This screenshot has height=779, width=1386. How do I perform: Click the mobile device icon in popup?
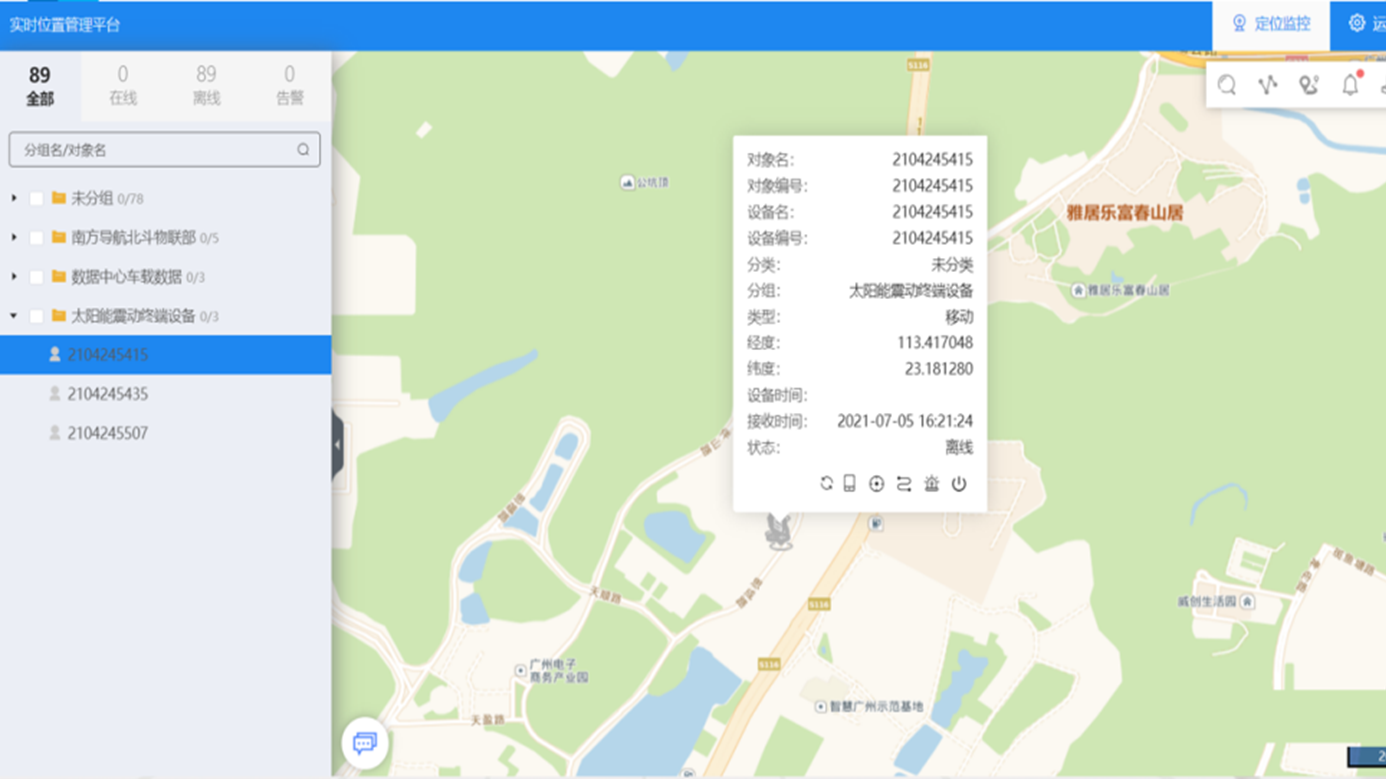pos(849,484)
